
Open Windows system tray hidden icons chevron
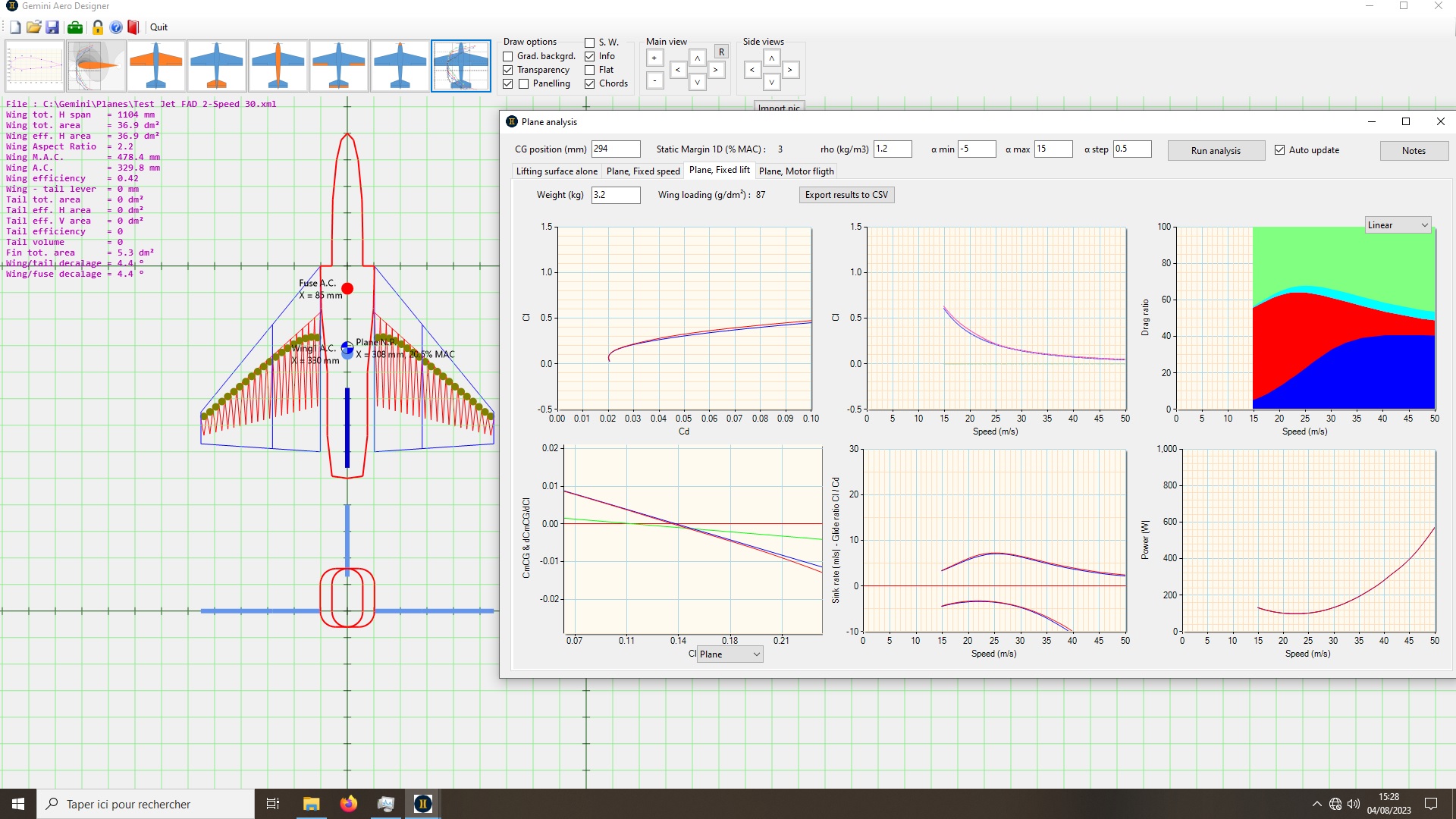tap(1316, 804)
